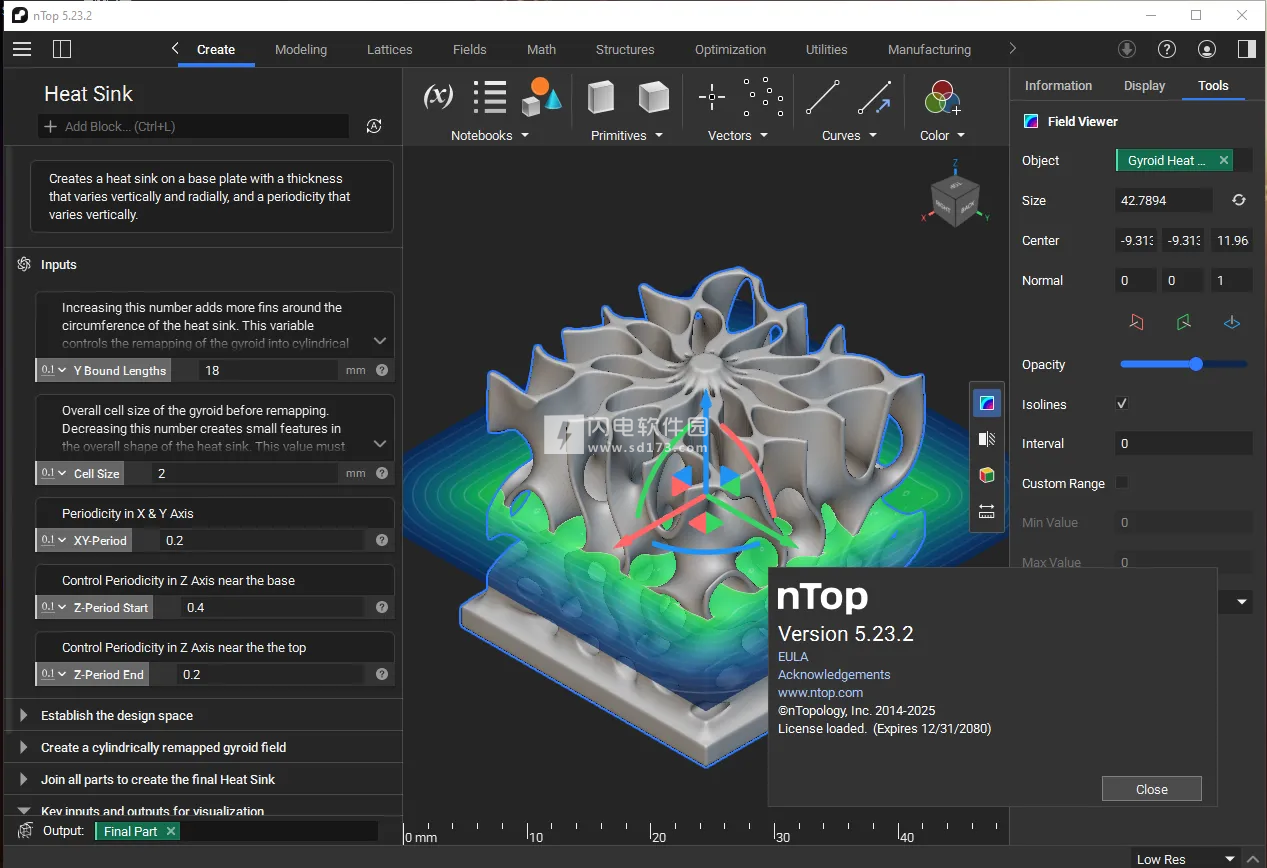Activate Field Viewer in viewport toolbar
The height and width of the screenshot is (868, 1267).
point(987,403)
